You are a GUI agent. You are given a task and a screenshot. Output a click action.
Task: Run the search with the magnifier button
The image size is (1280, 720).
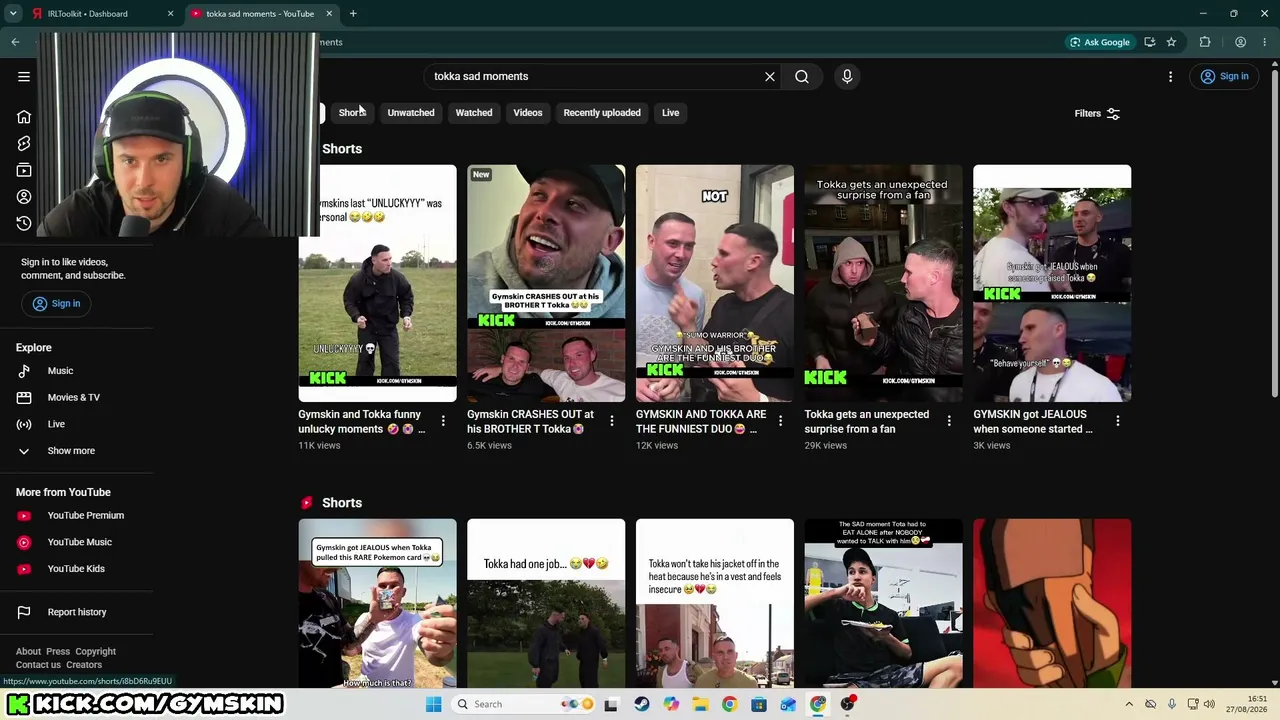coord(802,76)
